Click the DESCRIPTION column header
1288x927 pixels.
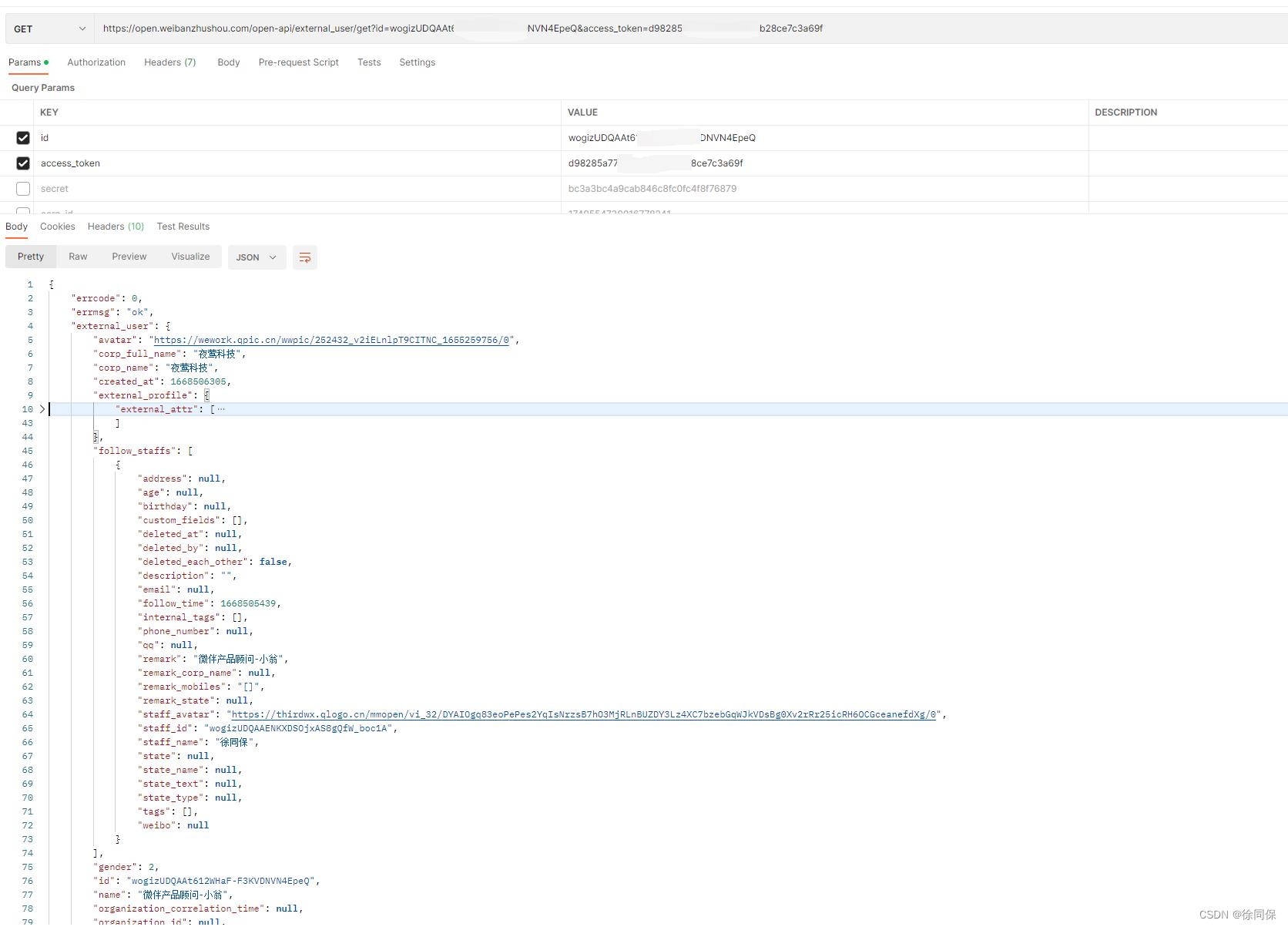[1126, 113]
